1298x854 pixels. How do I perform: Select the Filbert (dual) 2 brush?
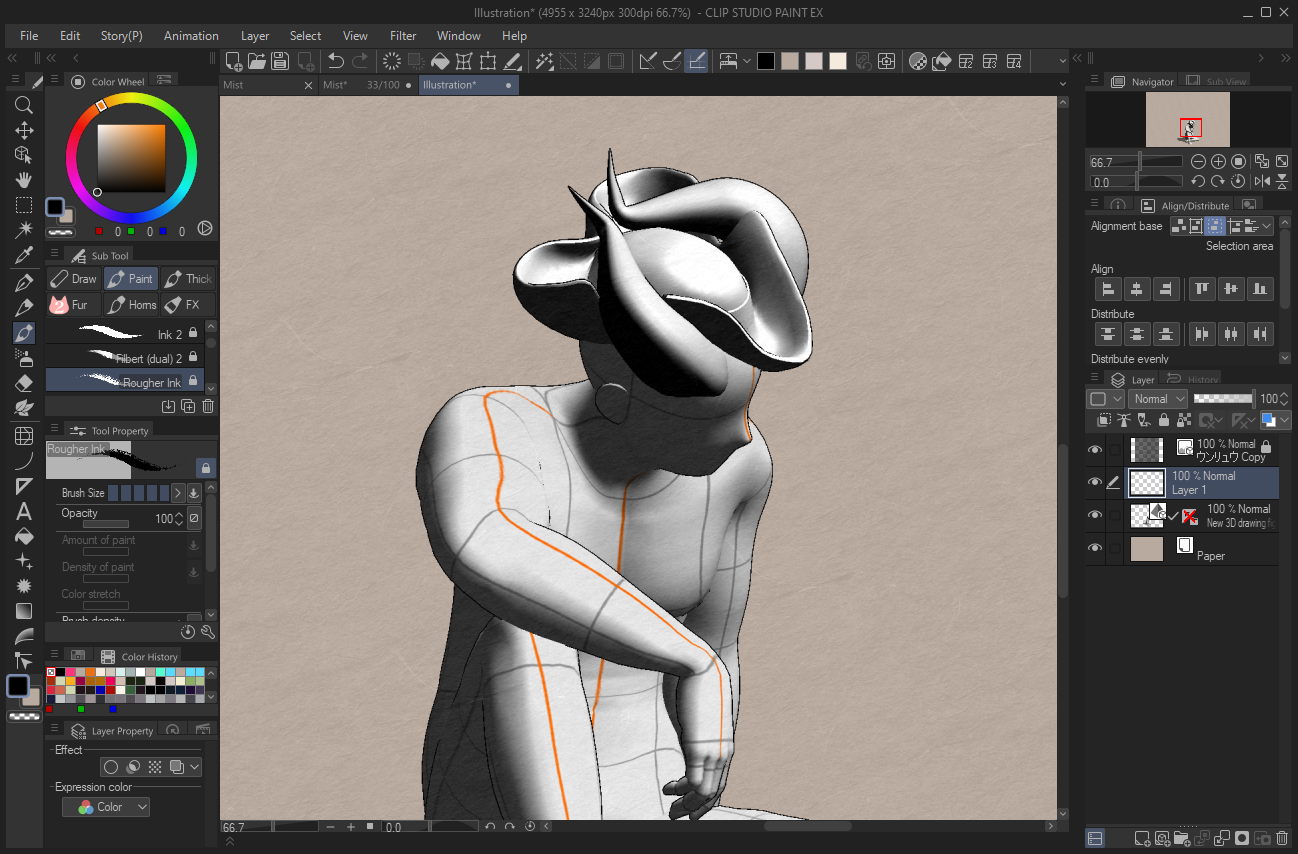coord(125,357)
